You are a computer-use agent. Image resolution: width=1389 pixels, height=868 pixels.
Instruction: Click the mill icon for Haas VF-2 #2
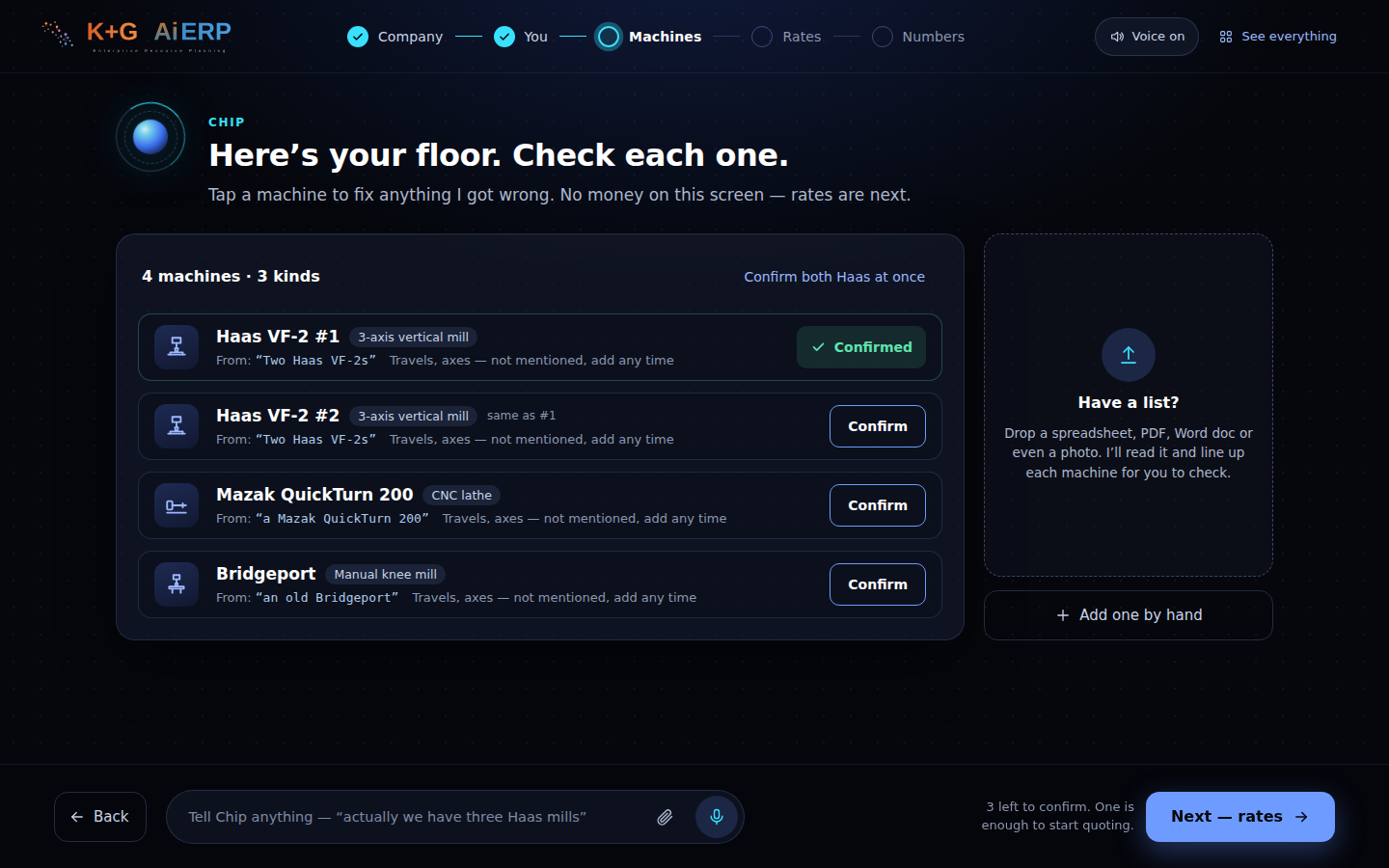177,426
